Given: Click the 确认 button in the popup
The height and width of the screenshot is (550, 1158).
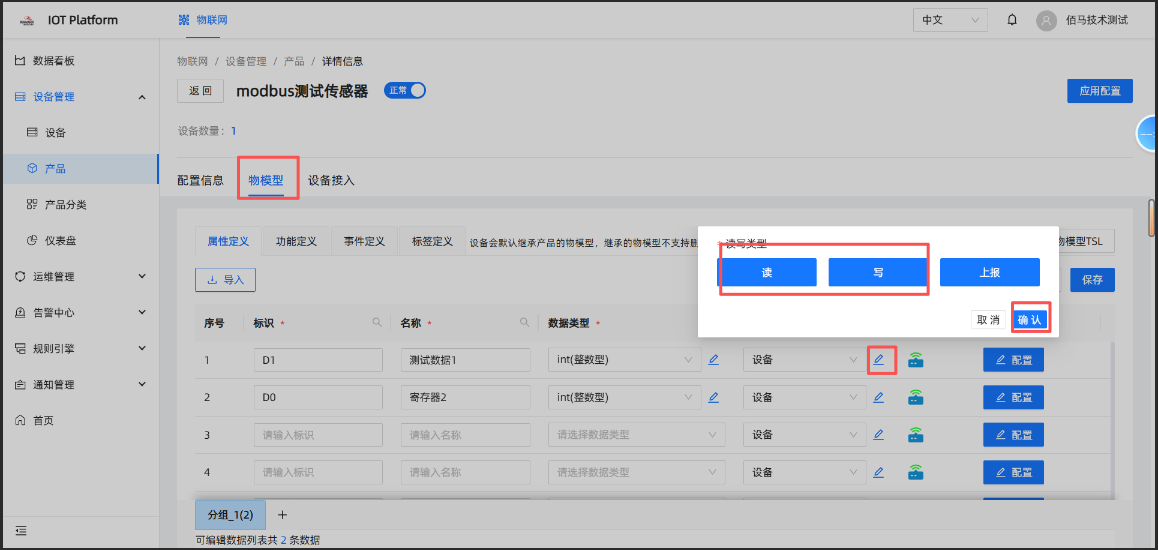Looking at the screenshot, I should point(1029,320).
